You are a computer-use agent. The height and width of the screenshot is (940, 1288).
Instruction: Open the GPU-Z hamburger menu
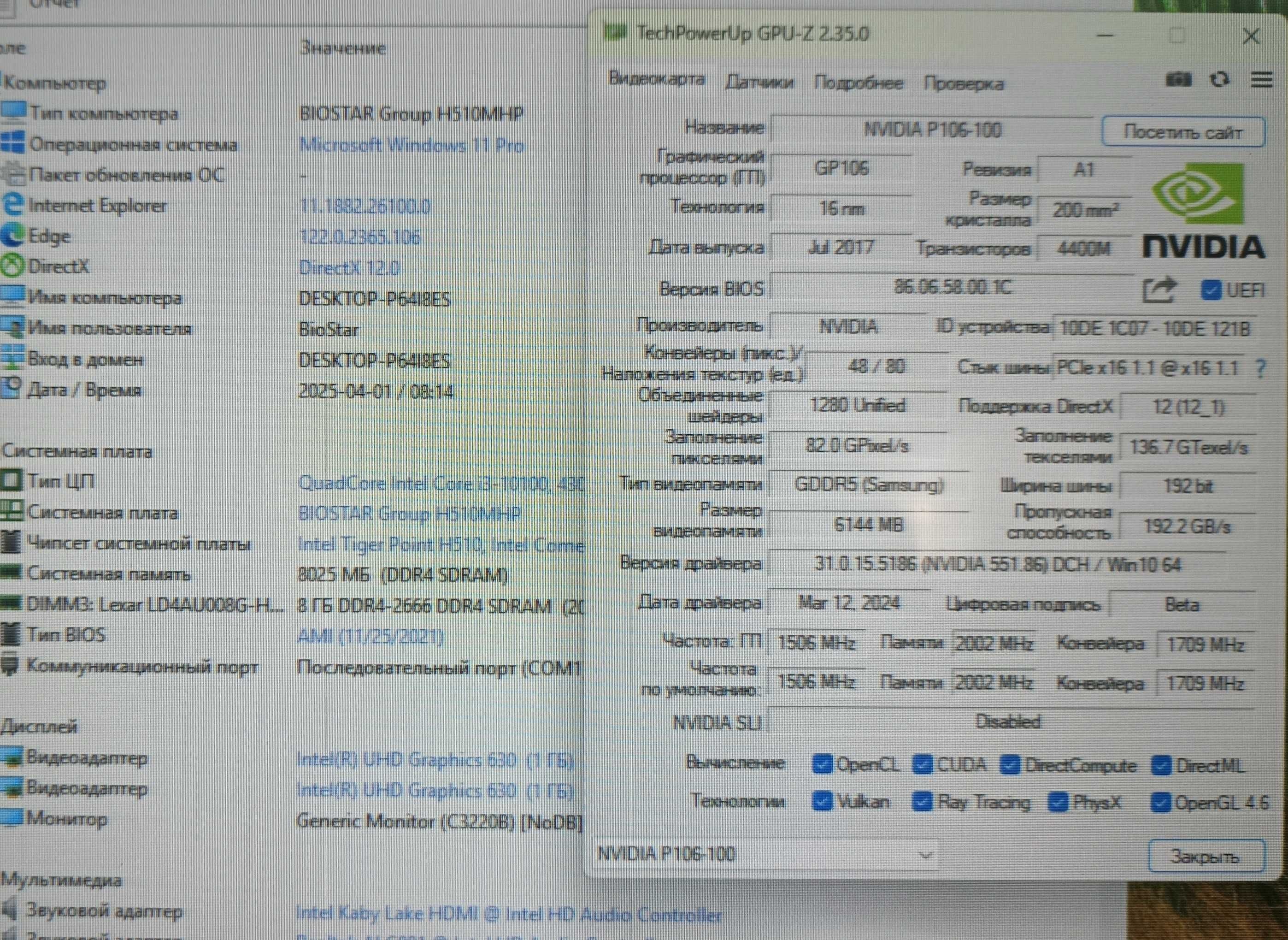[x=1261, y=80]
